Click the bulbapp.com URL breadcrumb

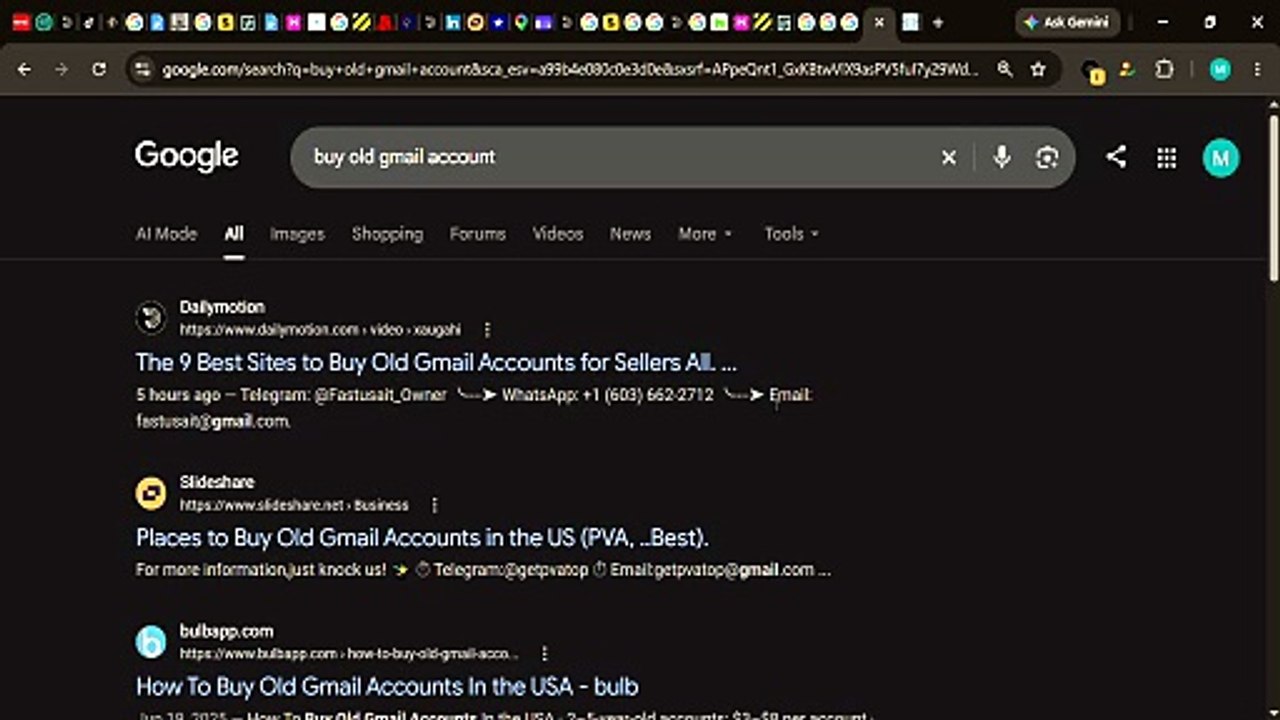[x=349, y=654]
